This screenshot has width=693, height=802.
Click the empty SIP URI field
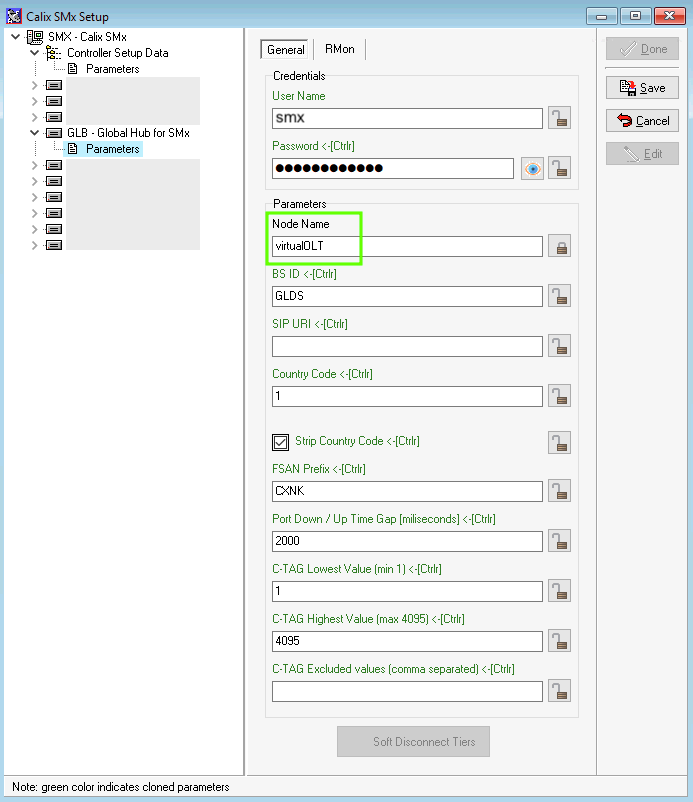(407, 346)
